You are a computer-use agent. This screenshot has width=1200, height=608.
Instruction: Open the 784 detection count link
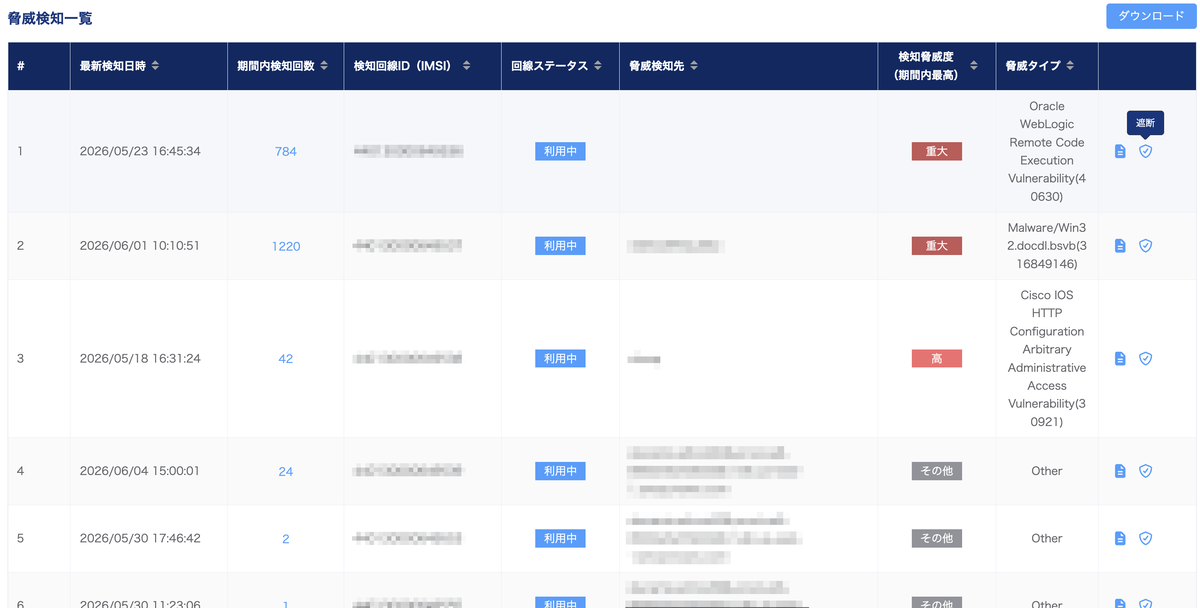click(286, 152)
